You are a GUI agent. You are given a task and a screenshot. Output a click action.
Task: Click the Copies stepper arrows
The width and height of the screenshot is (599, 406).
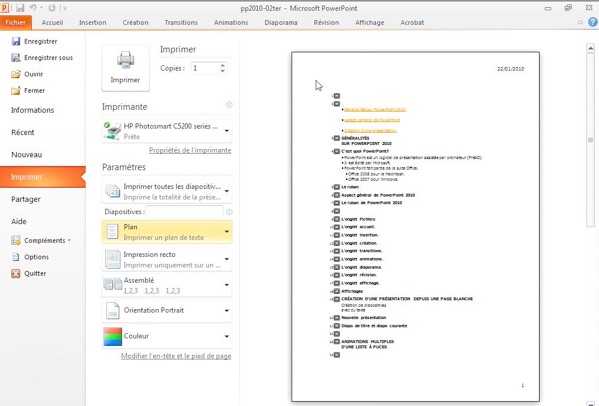[223, 68]
